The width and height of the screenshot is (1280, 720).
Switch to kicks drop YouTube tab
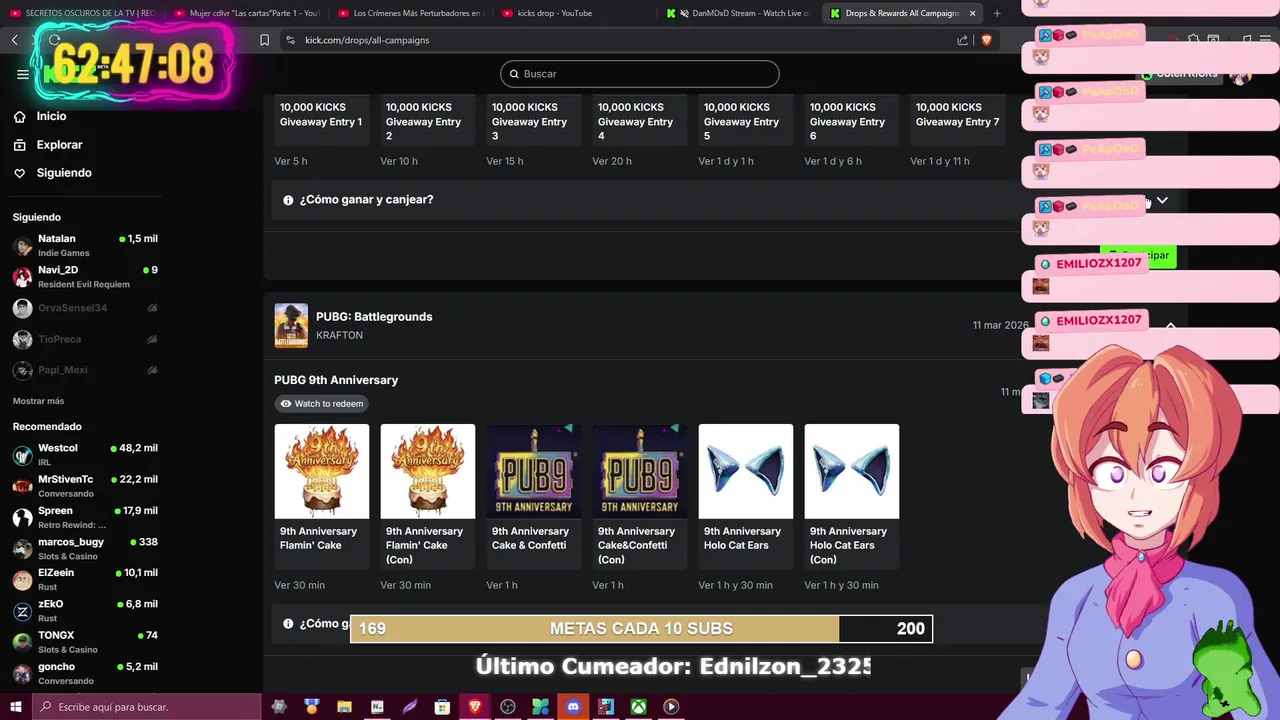(574, 13)
